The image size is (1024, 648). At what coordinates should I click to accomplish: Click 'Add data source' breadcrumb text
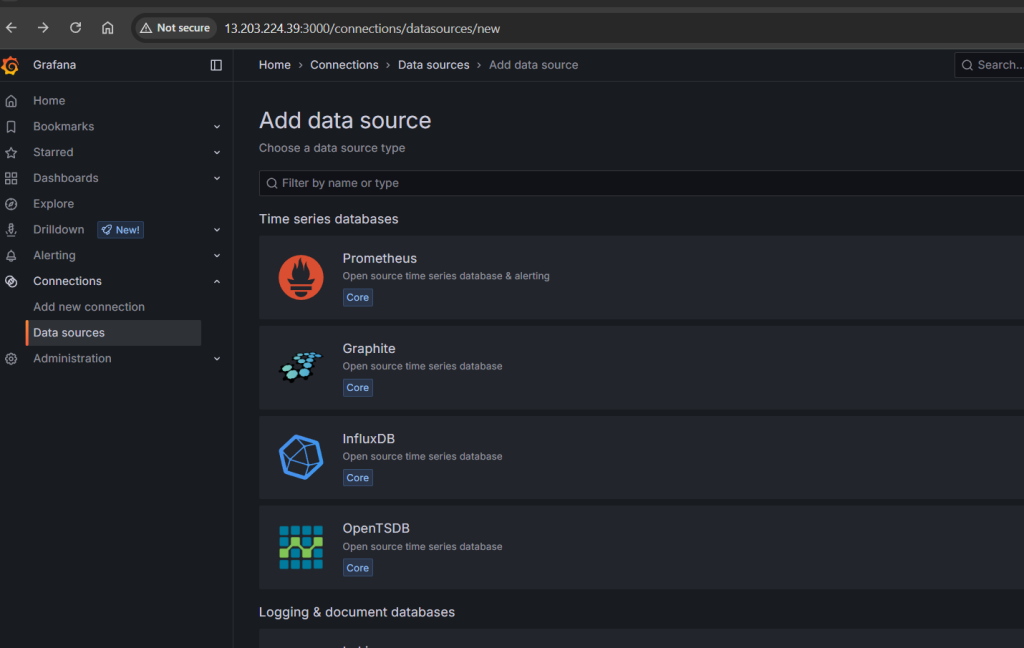(x=534, y=65)
